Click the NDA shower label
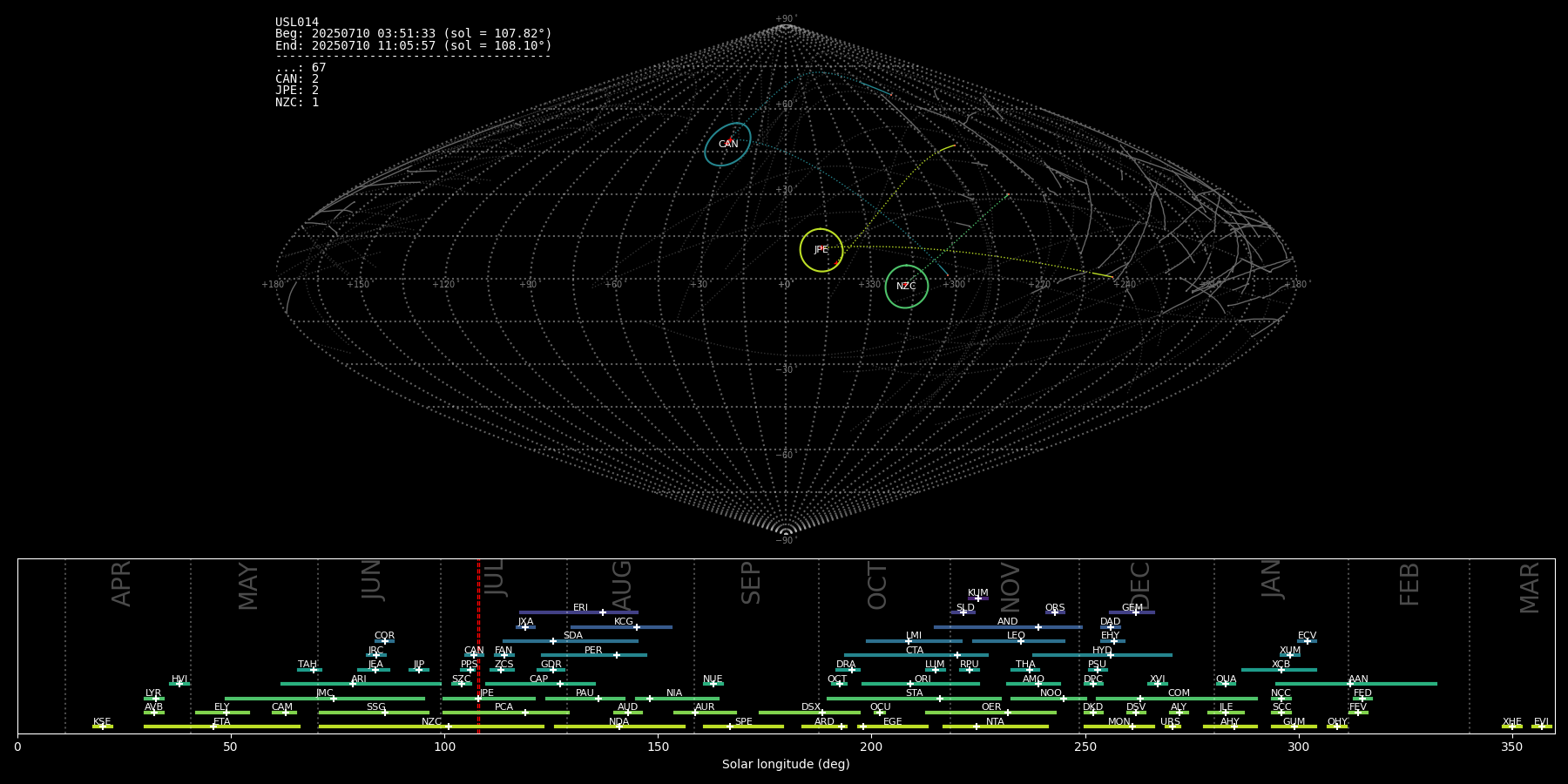 tap(619, 722)
